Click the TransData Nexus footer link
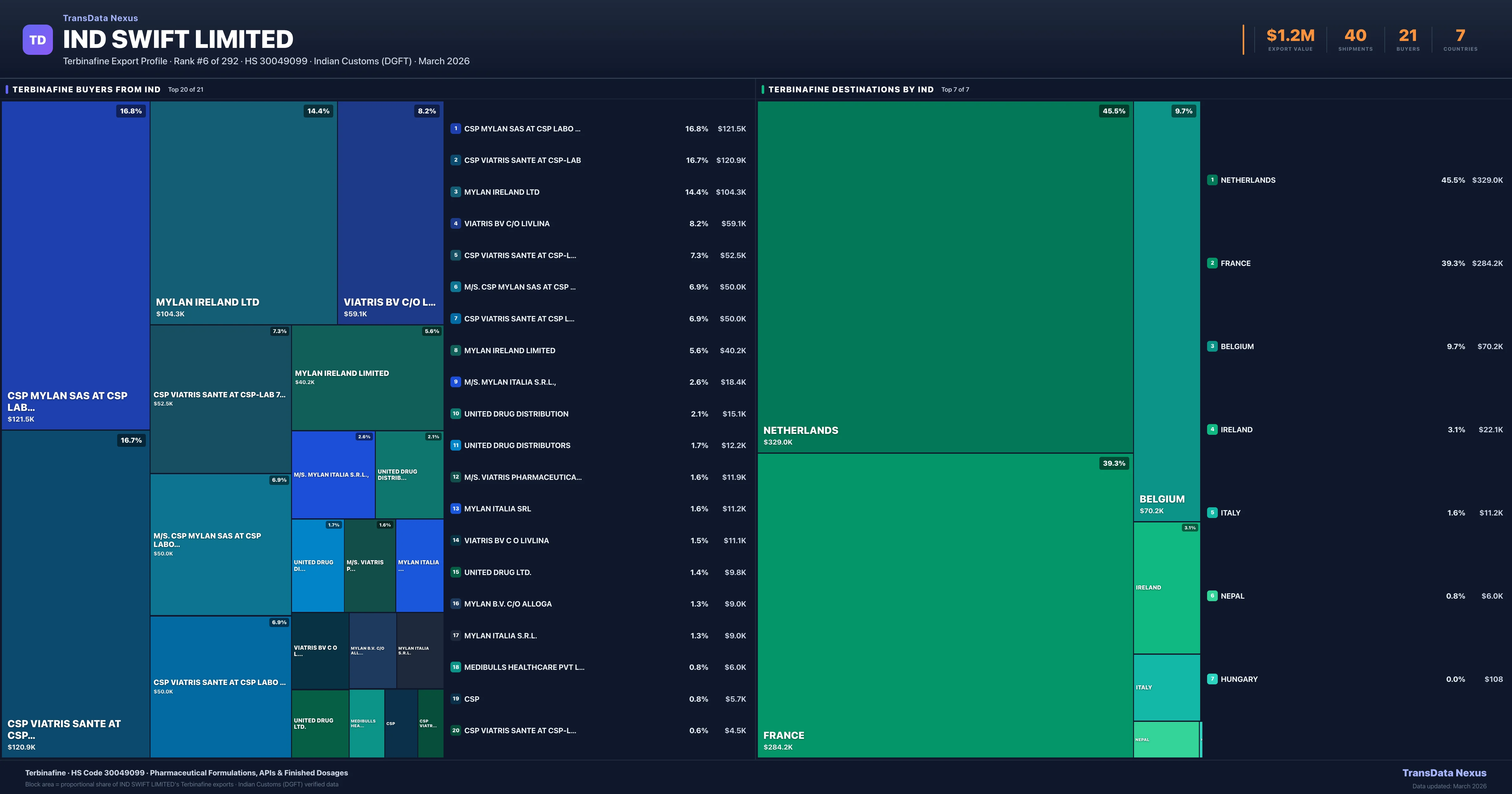The width and height of the screenshot is (1512, 794). [1444, 773]
